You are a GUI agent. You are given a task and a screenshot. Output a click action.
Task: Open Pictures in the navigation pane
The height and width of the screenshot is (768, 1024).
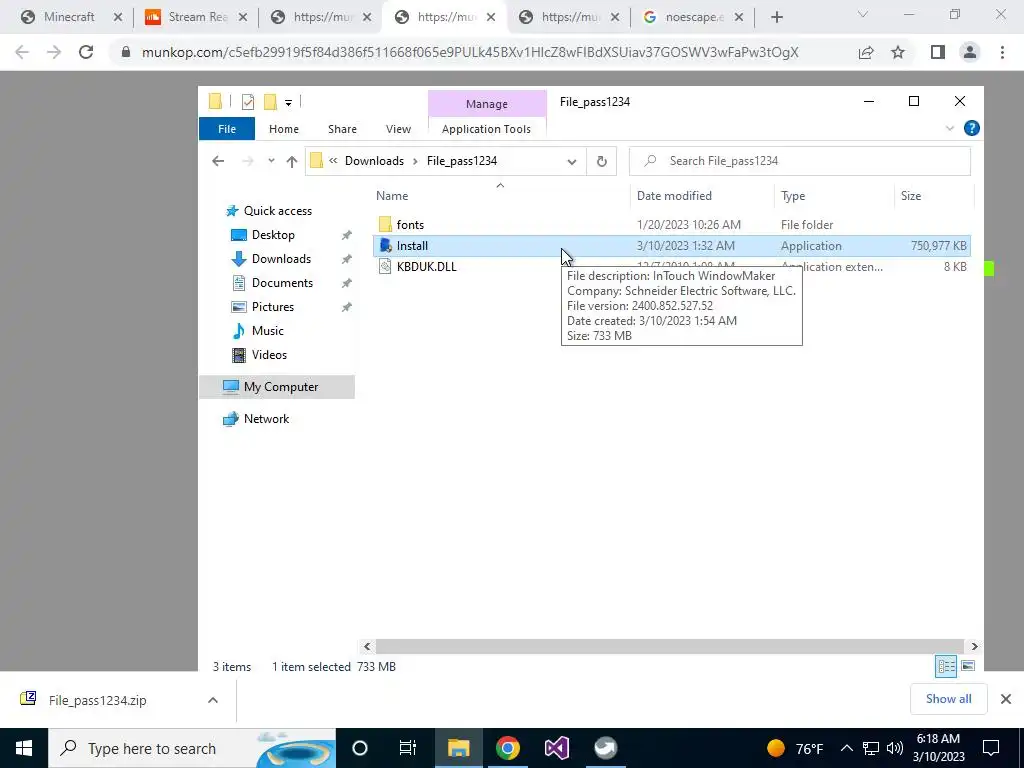pos(272,307)
